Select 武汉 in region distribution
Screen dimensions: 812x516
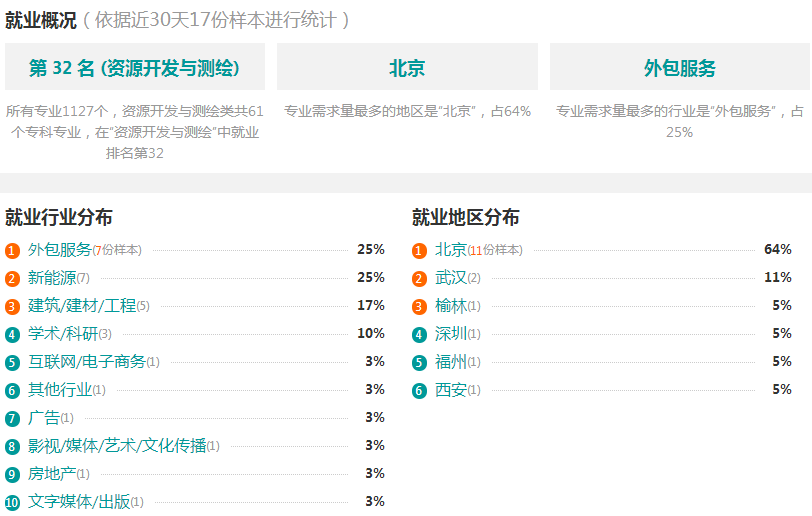pyautogui.click(x=451, y=278)
